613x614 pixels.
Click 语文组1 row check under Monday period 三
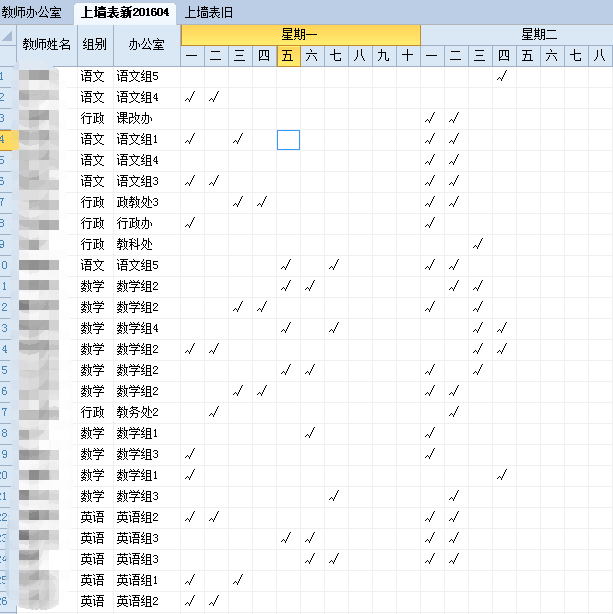point(240,139)
